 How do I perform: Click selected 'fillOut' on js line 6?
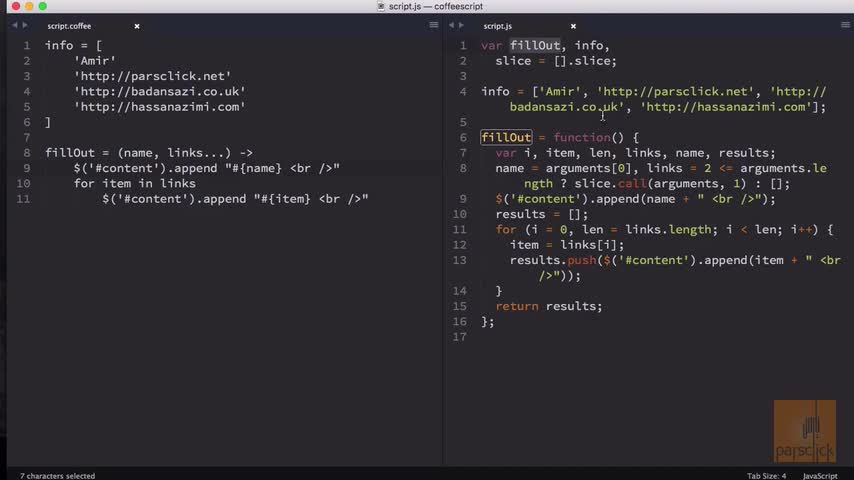[x=506, y=138]
